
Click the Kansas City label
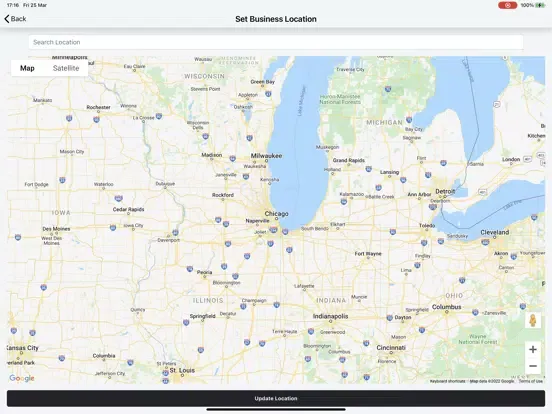pos(23,348)
